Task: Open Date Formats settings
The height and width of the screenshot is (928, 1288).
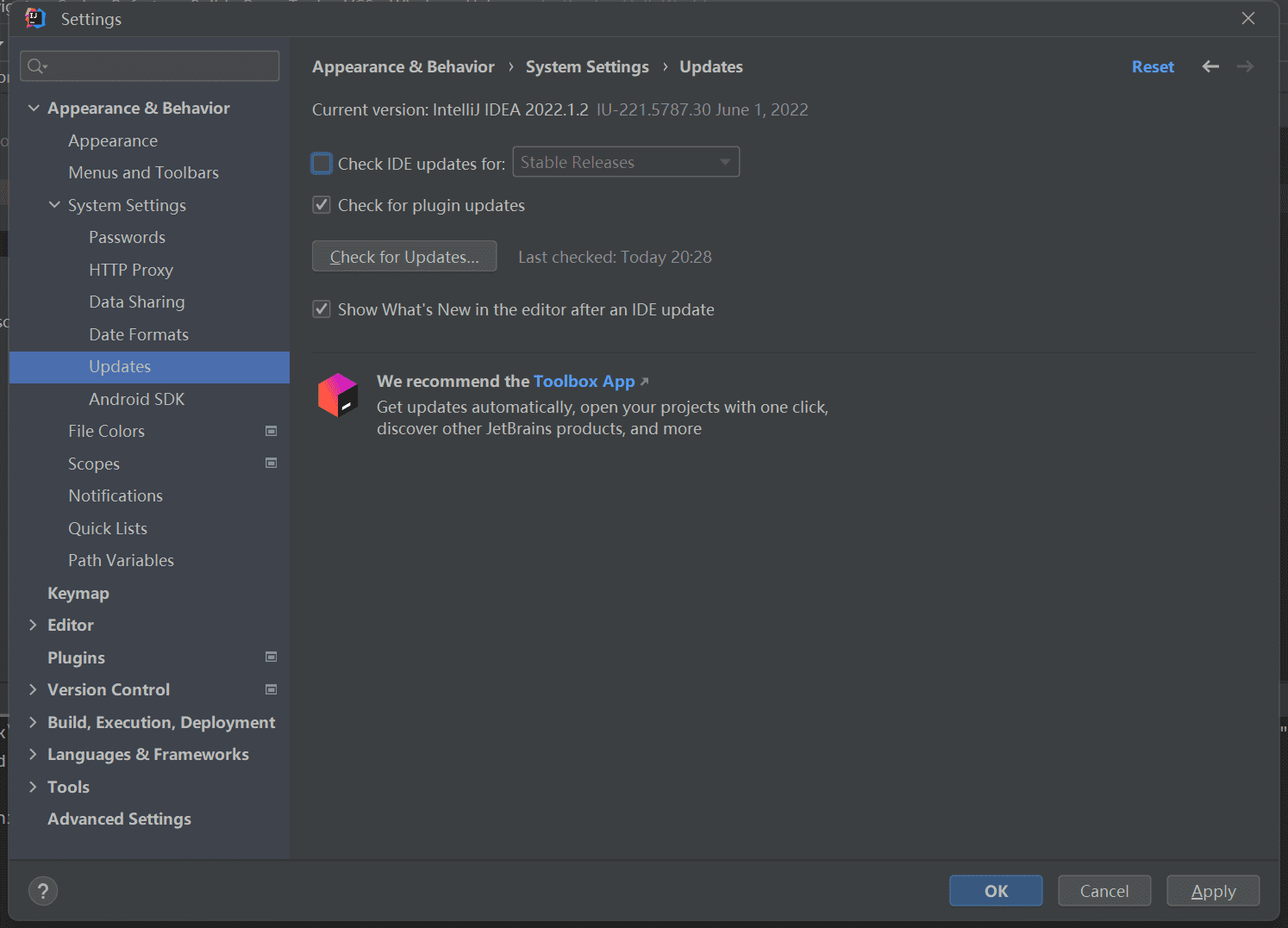Action: coord(139,334)
